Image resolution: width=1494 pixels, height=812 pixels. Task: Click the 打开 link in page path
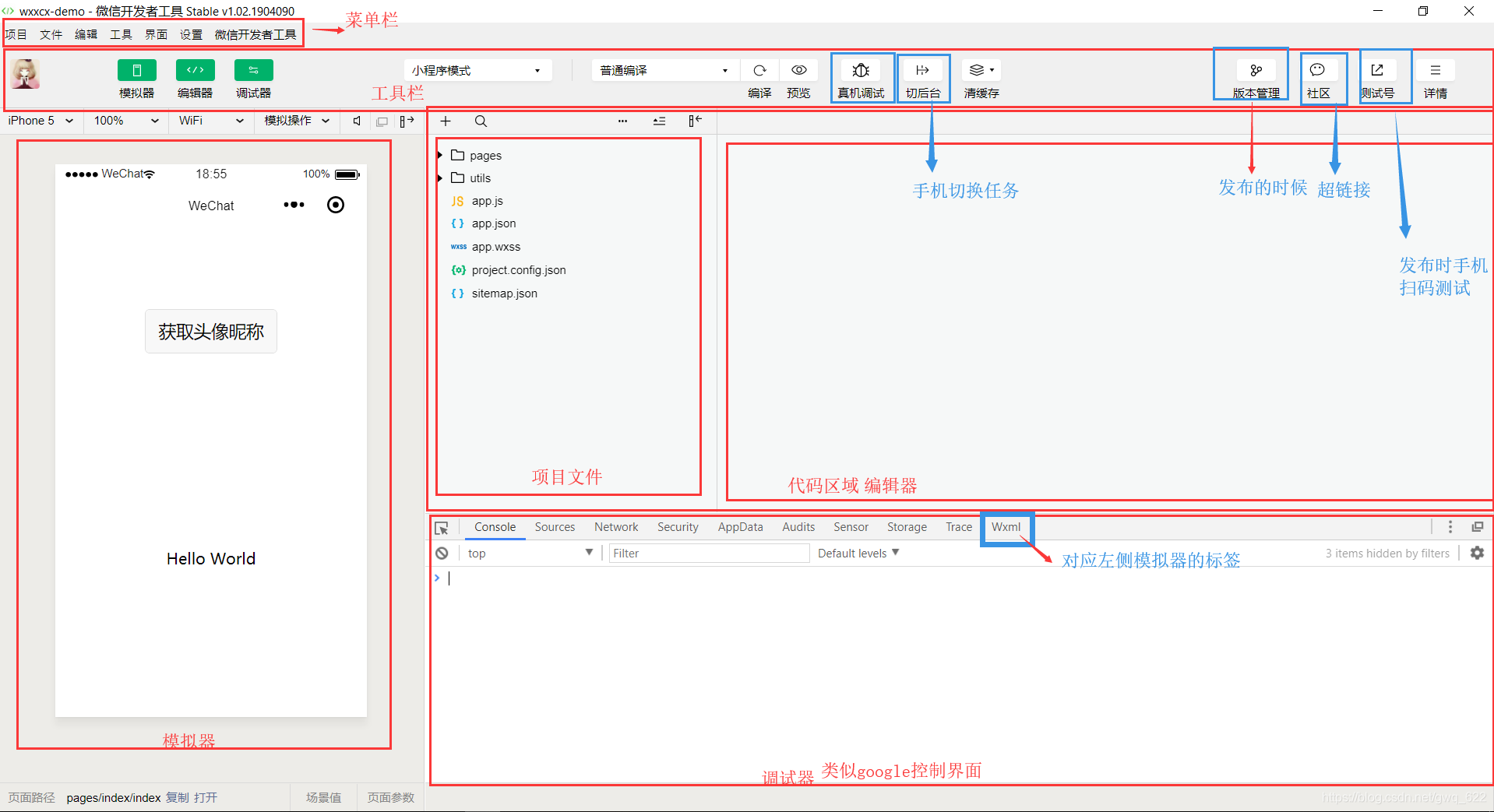[x=206, y=797]
